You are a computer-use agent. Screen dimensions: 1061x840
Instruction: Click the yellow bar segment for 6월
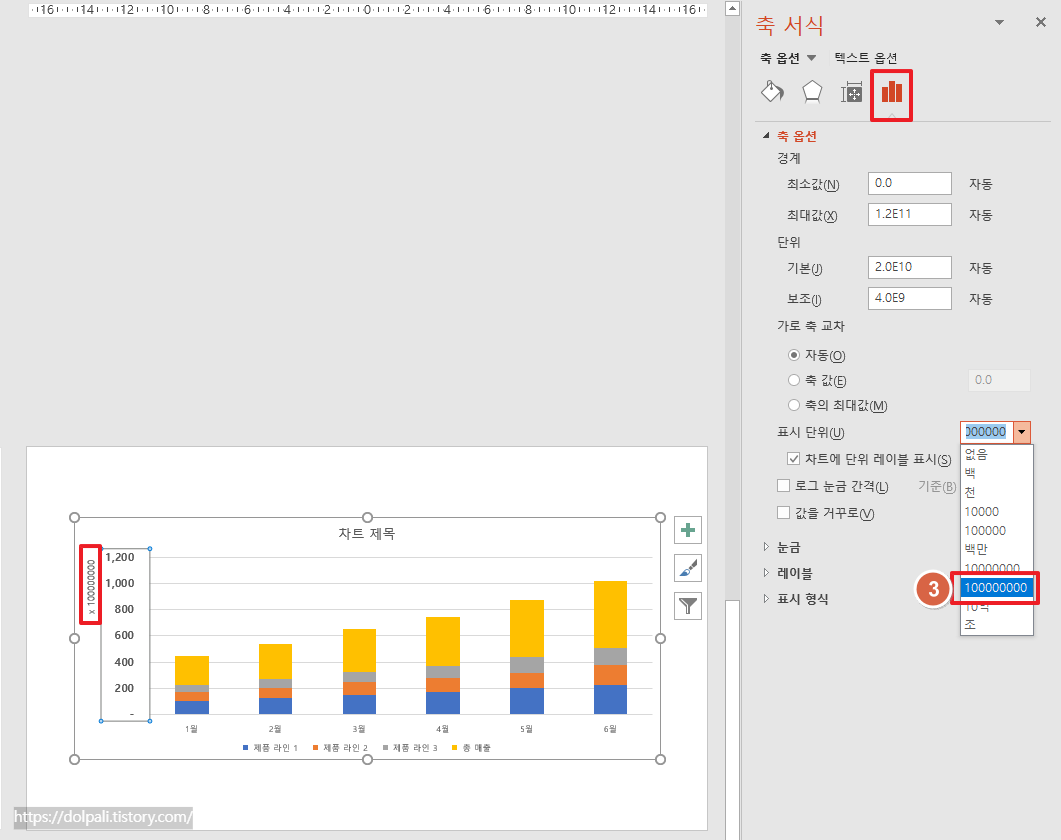[x=610, y=615]
